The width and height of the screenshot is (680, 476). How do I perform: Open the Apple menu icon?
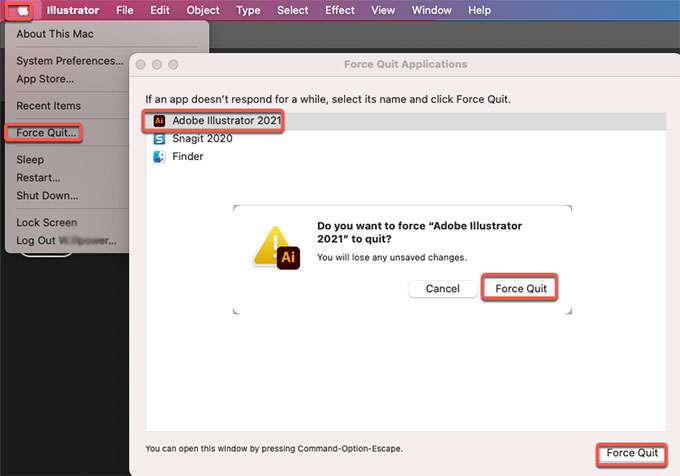coord(23,10)
